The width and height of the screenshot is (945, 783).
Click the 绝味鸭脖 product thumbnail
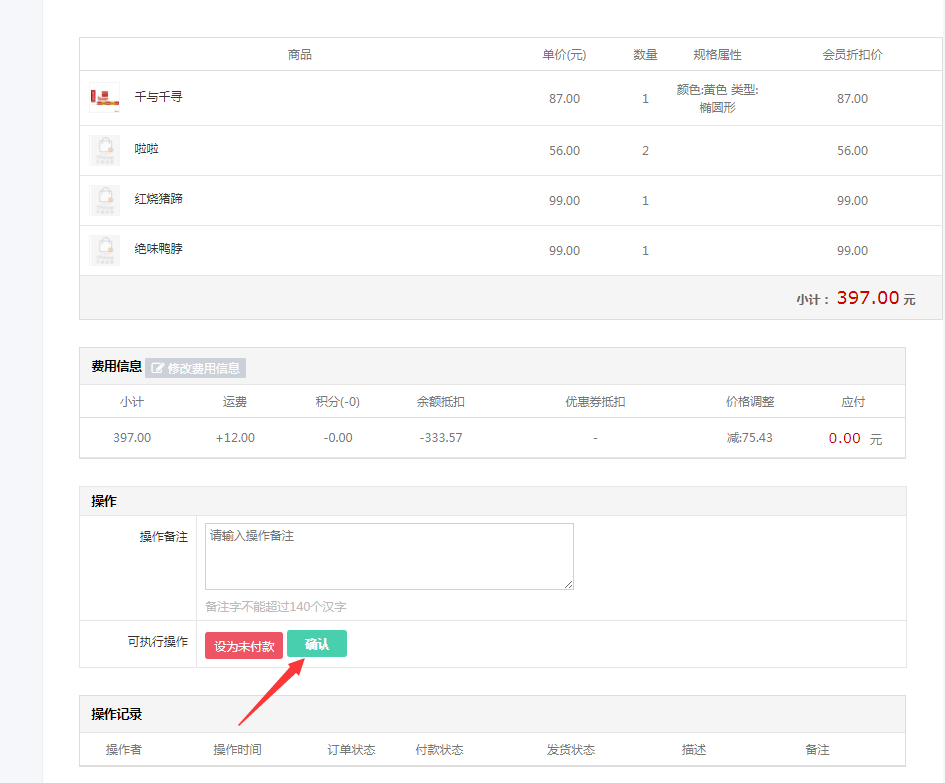(104, 250)
